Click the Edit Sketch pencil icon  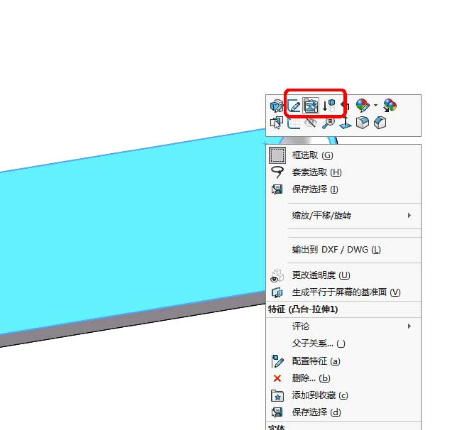294,106
